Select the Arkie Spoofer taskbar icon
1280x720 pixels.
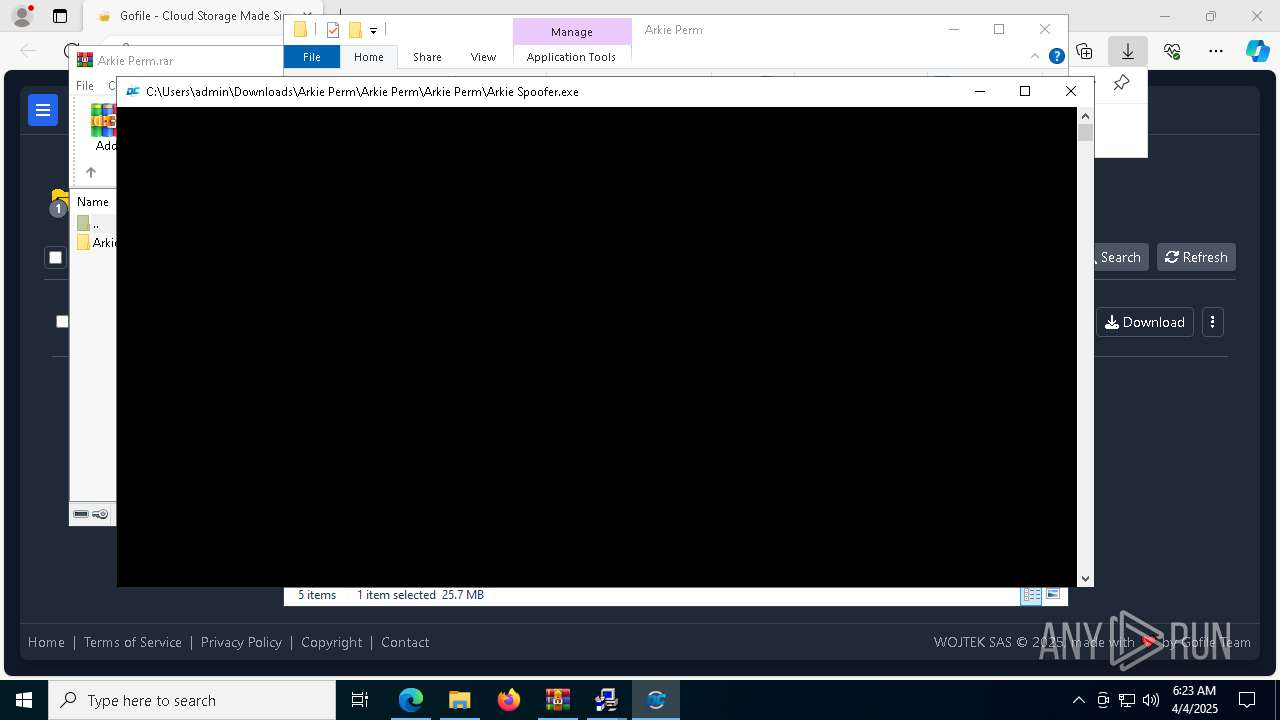point(656,700)
